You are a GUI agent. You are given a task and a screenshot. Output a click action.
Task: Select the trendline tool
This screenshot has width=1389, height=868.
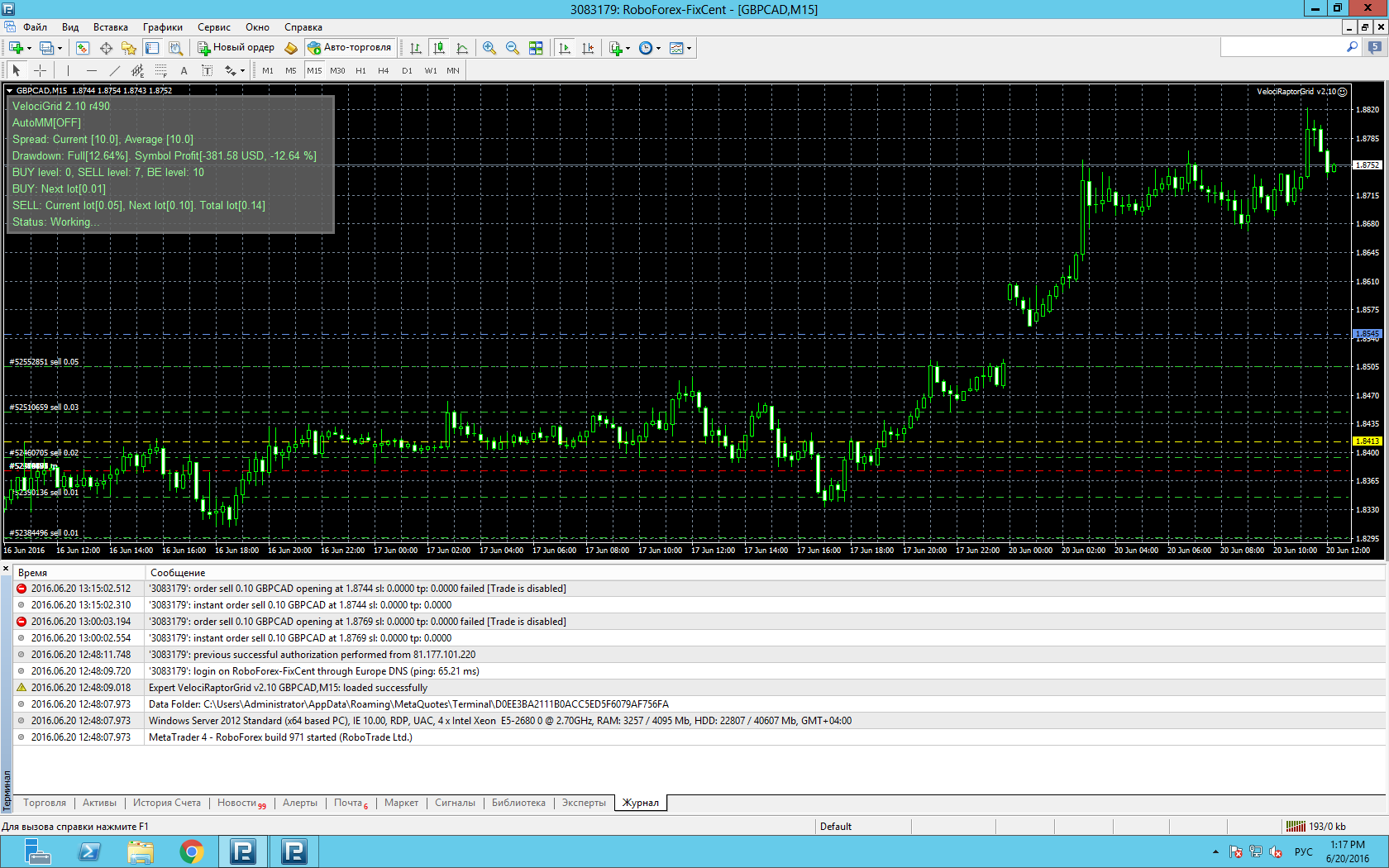pyautogui.click(x=114, y=70)
